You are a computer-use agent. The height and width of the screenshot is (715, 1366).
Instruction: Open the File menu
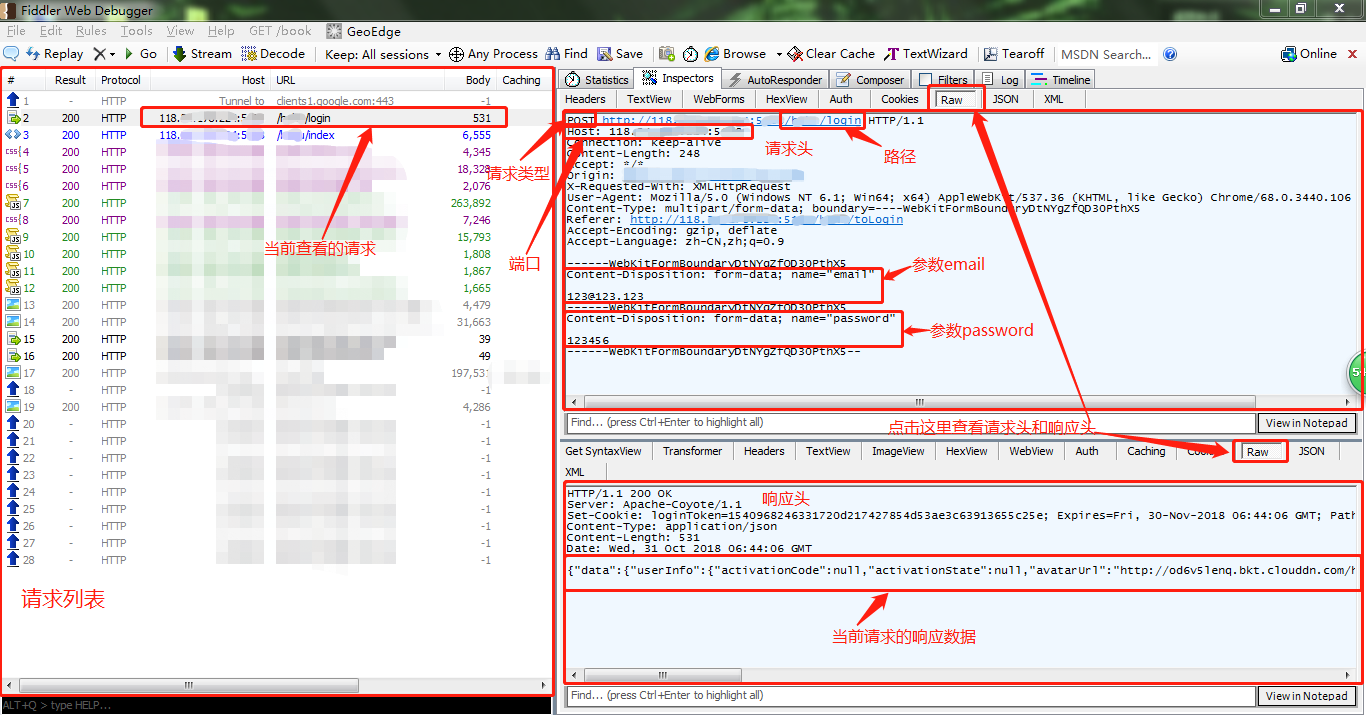coord(16,31)
